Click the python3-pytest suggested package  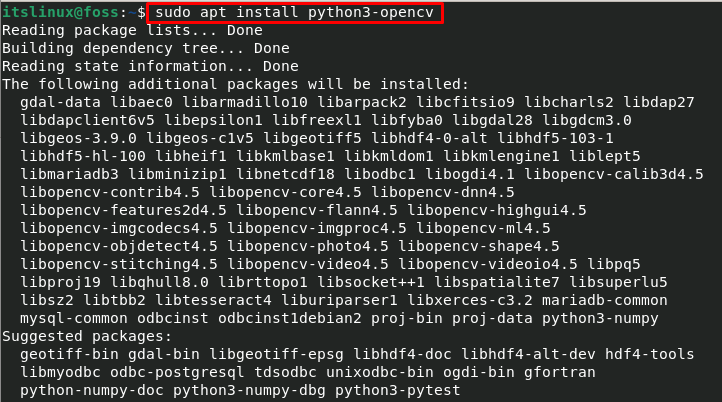pos(397,390)
